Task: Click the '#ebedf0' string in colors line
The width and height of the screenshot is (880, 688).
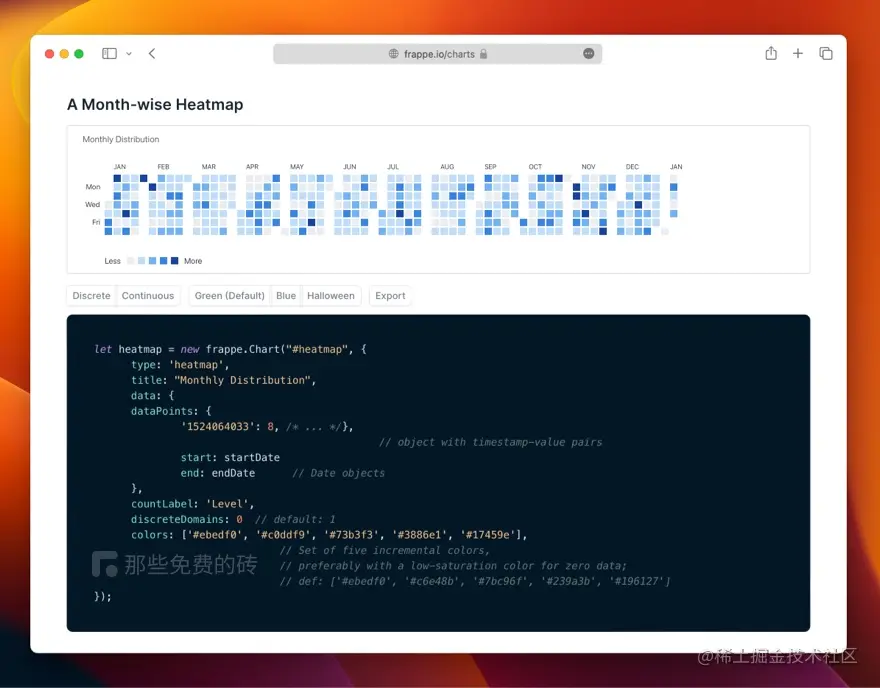Action: click(x=215, y=535)
